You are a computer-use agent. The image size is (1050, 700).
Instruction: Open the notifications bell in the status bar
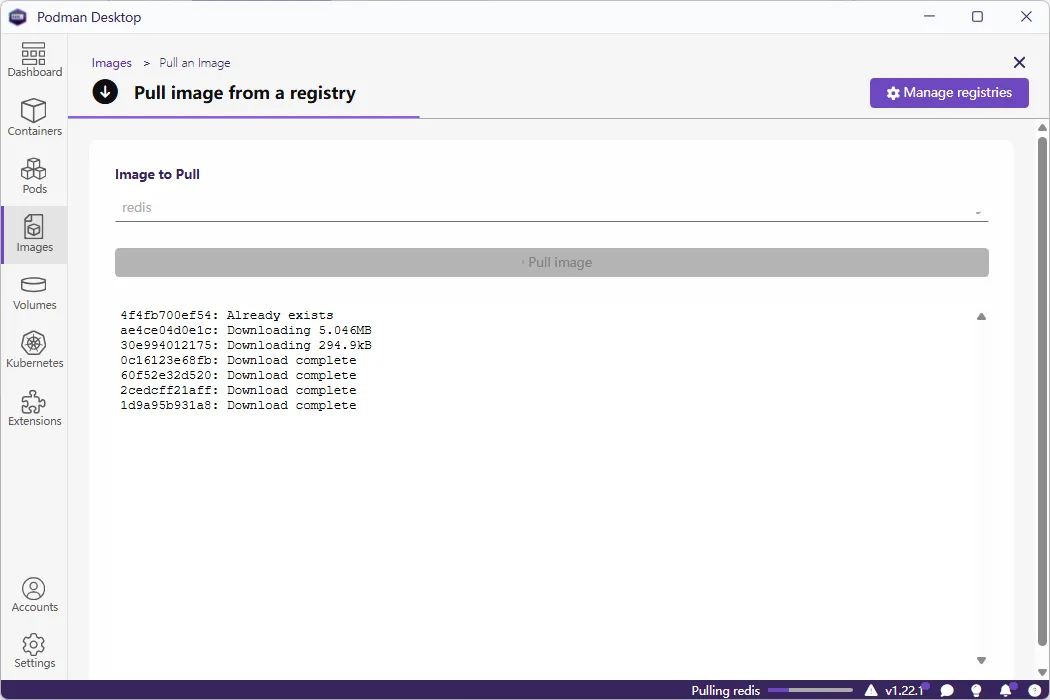(1004, 689)
